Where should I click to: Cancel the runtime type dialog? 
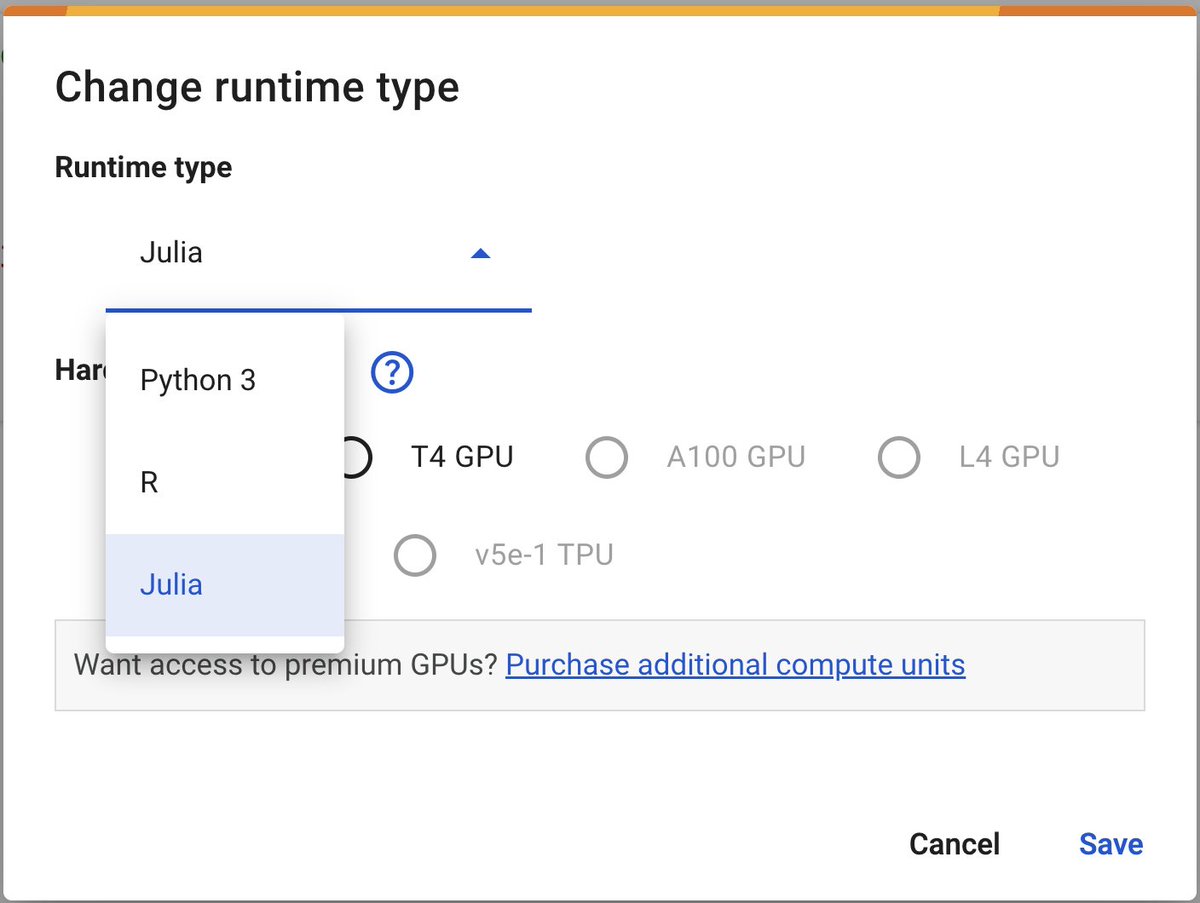coord(954,844)
